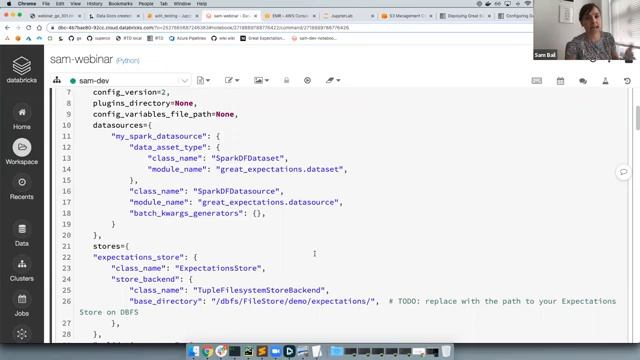640x360 pixels.
Task: Open the Clusters page
Action: [22, 269]
